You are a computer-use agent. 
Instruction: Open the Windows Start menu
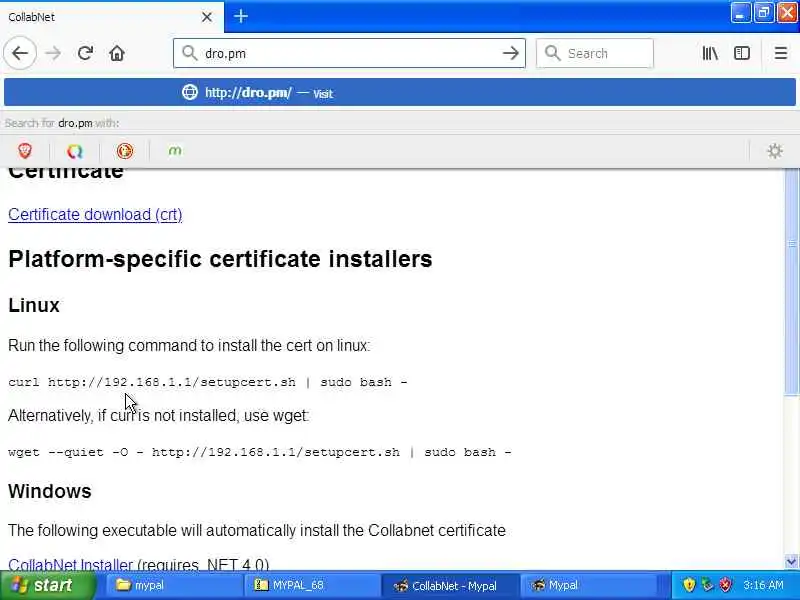[48, 585]
